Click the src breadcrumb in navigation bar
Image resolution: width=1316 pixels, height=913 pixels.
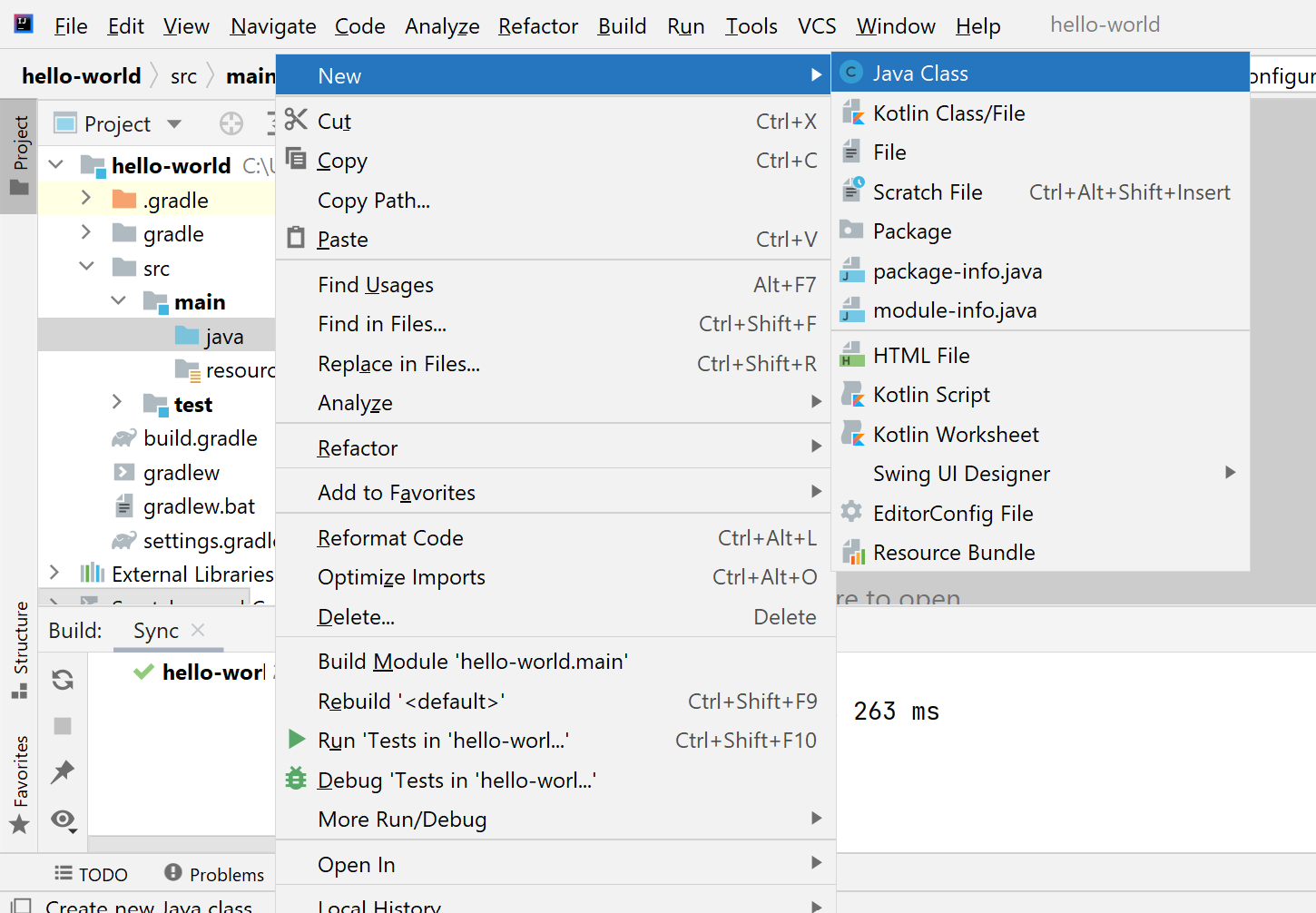[x=183, y=76]
